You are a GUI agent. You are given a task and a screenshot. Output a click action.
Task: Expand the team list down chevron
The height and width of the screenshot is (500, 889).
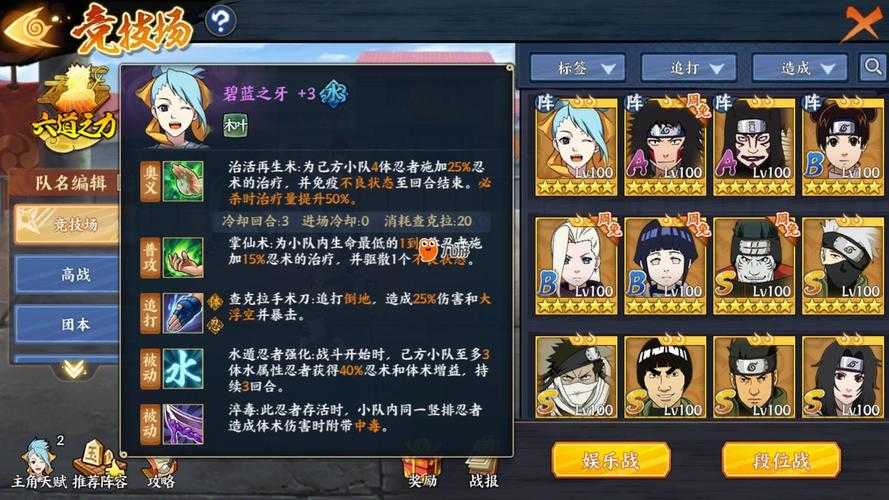74,370
